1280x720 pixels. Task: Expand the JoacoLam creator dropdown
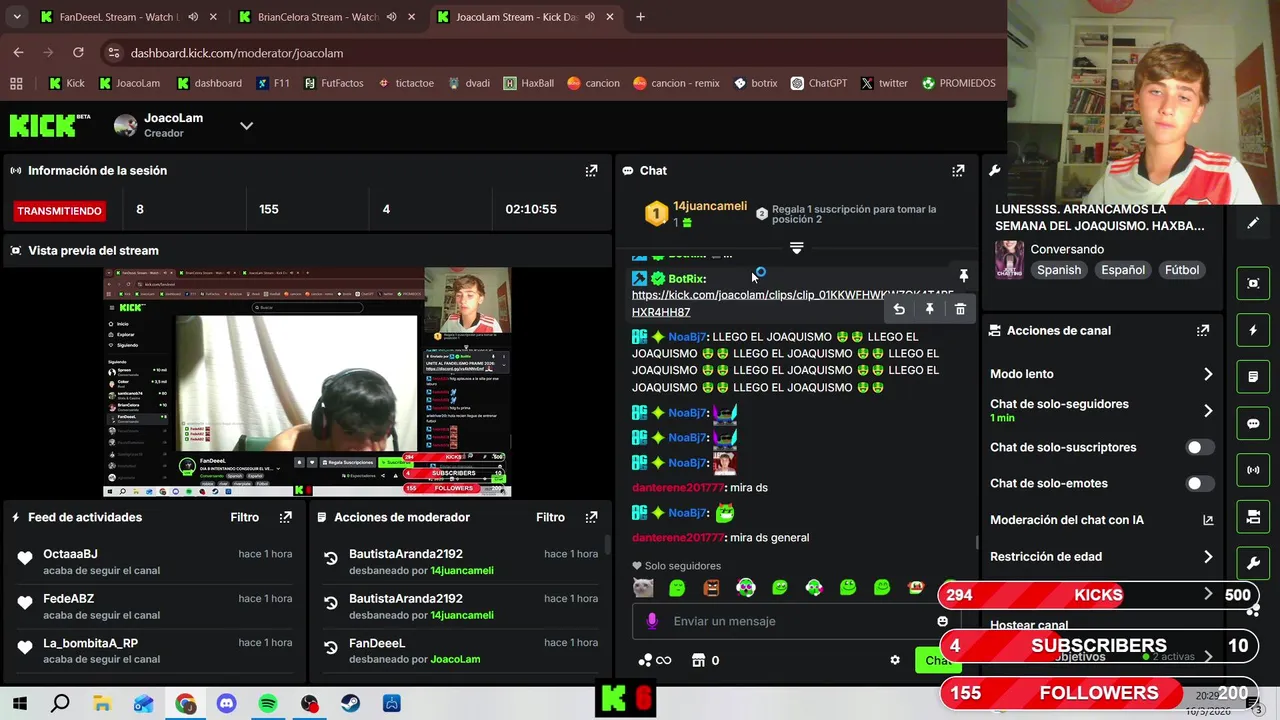[x=246, y=125]
